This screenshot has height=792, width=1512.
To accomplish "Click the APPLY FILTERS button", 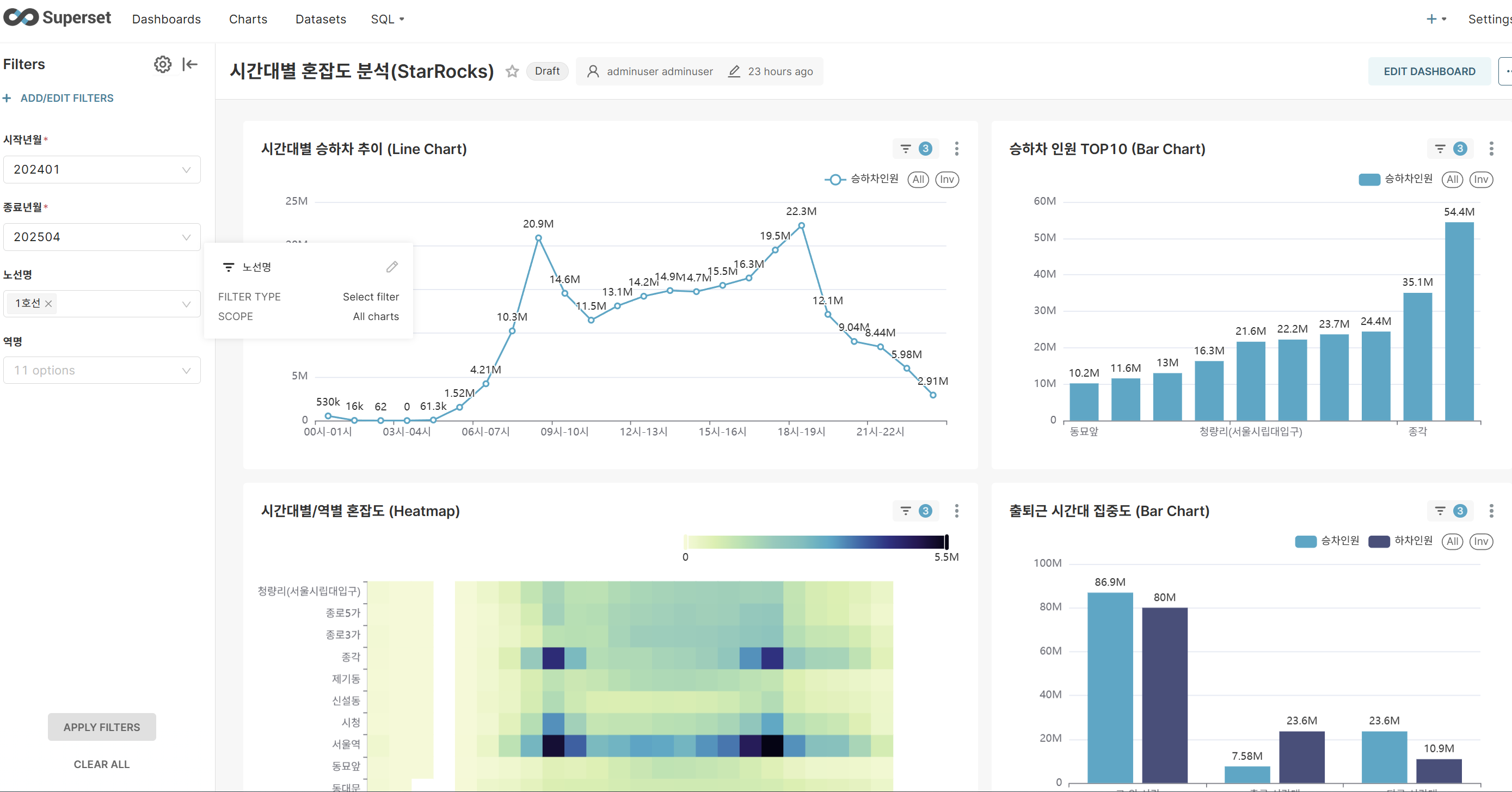I will coord(102,727).
